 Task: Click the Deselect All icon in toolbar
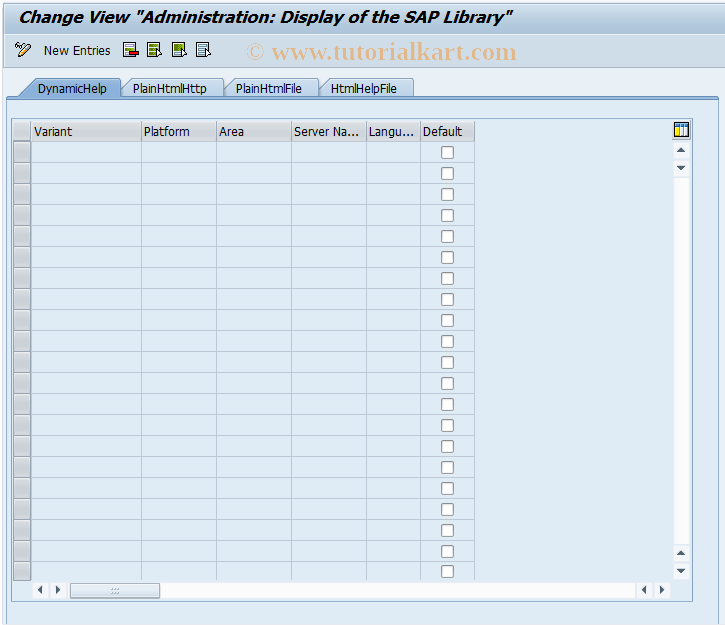203,49
